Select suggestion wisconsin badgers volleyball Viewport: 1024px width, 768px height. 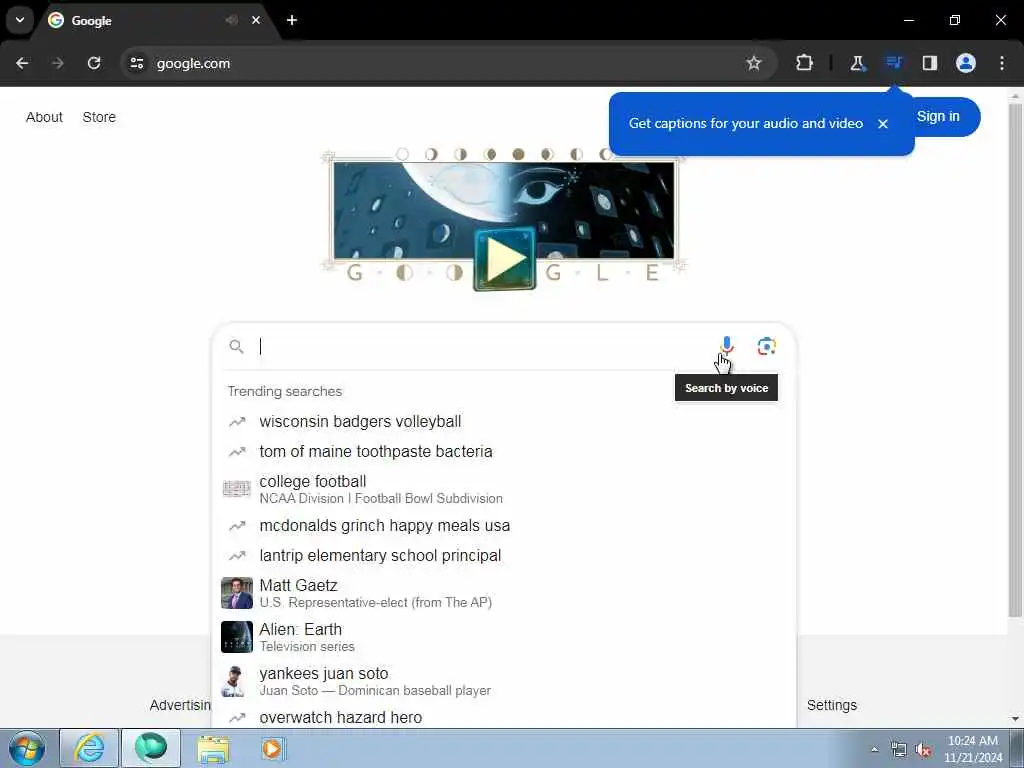(504, 422)
